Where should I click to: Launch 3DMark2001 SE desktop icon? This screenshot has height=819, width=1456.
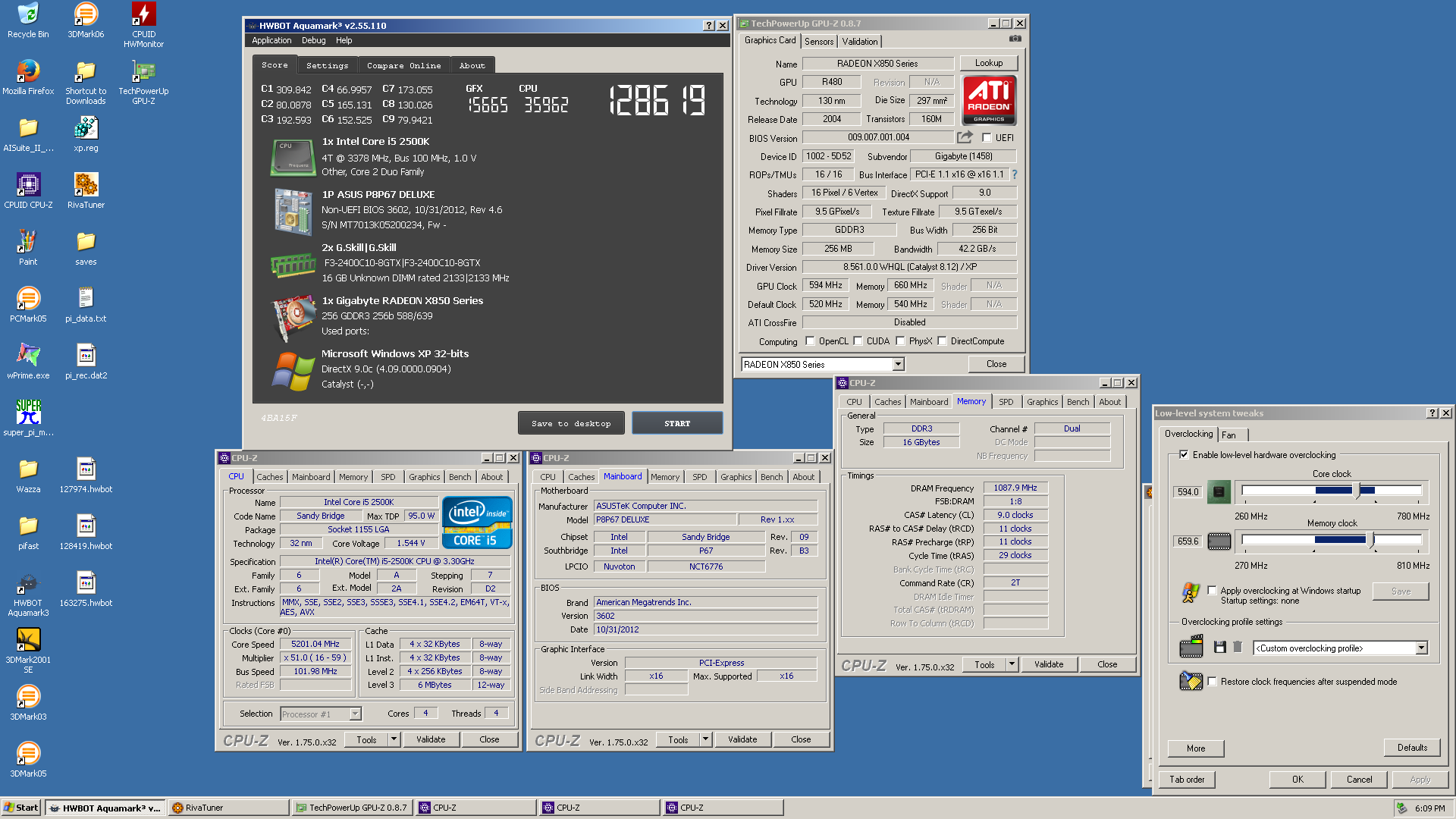point(28,651)
